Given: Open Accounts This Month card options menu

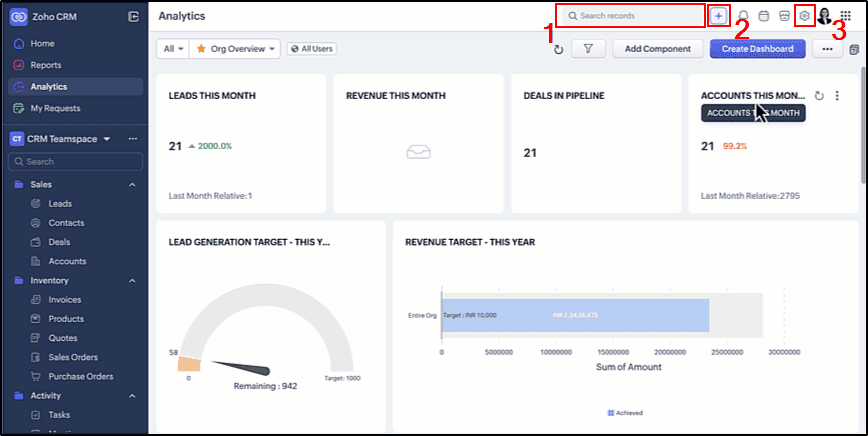Looking at the screenshot, I should point(838,96).
